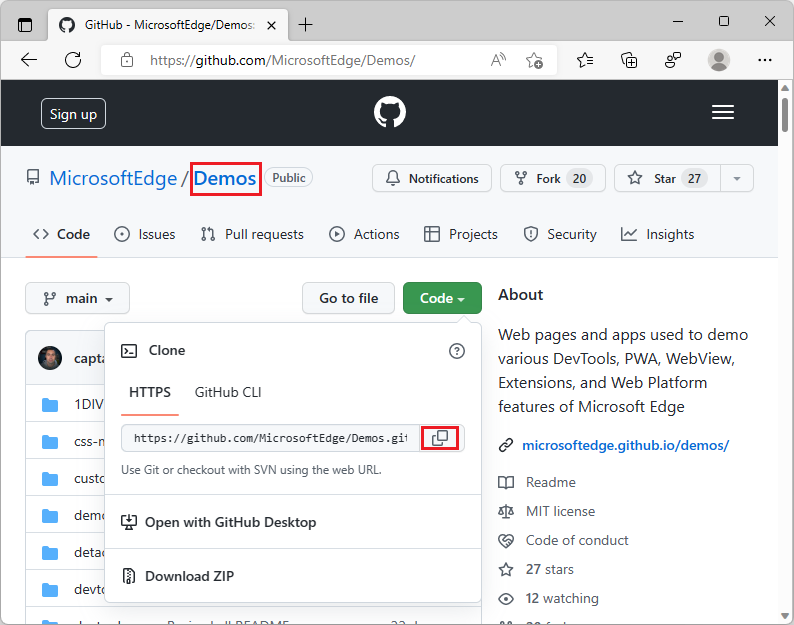Open the Issues tab
The width and height of the screenshot is (794, 625).
point(145,234)
